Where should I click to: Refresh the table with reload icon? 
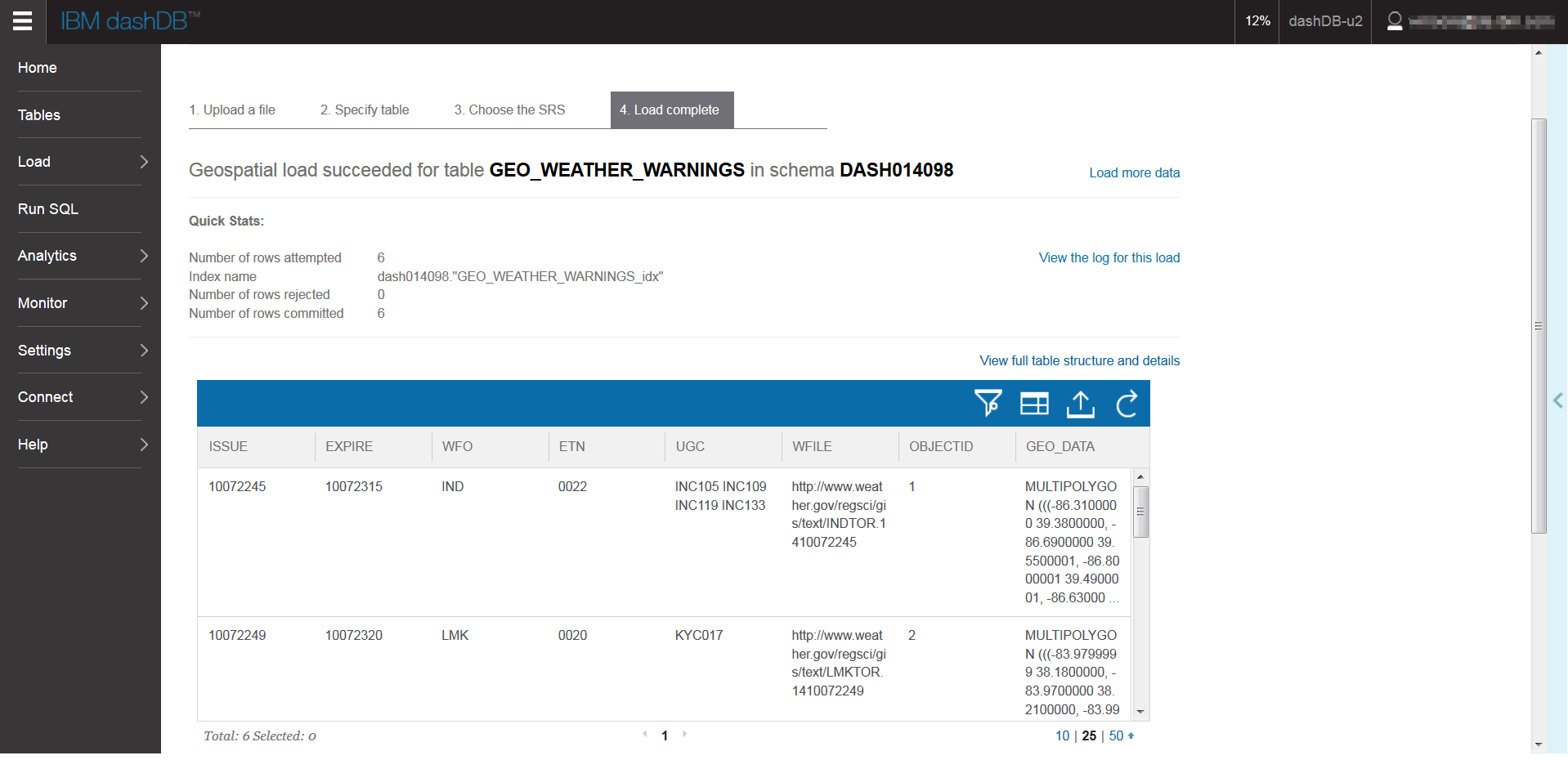pyautogui.click(x=1127, y=404)
